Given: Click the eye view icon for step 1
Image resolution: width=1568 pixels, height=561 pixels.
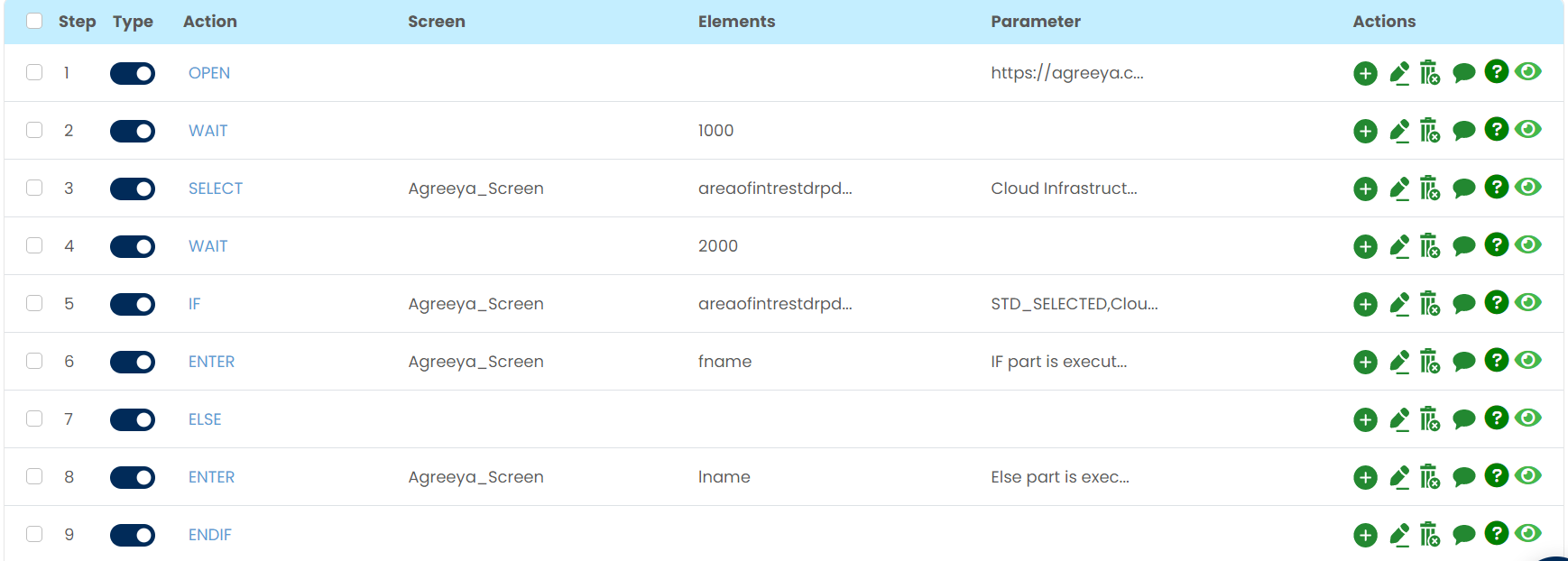Looking at the screenshot, I should coord(1527,72).
